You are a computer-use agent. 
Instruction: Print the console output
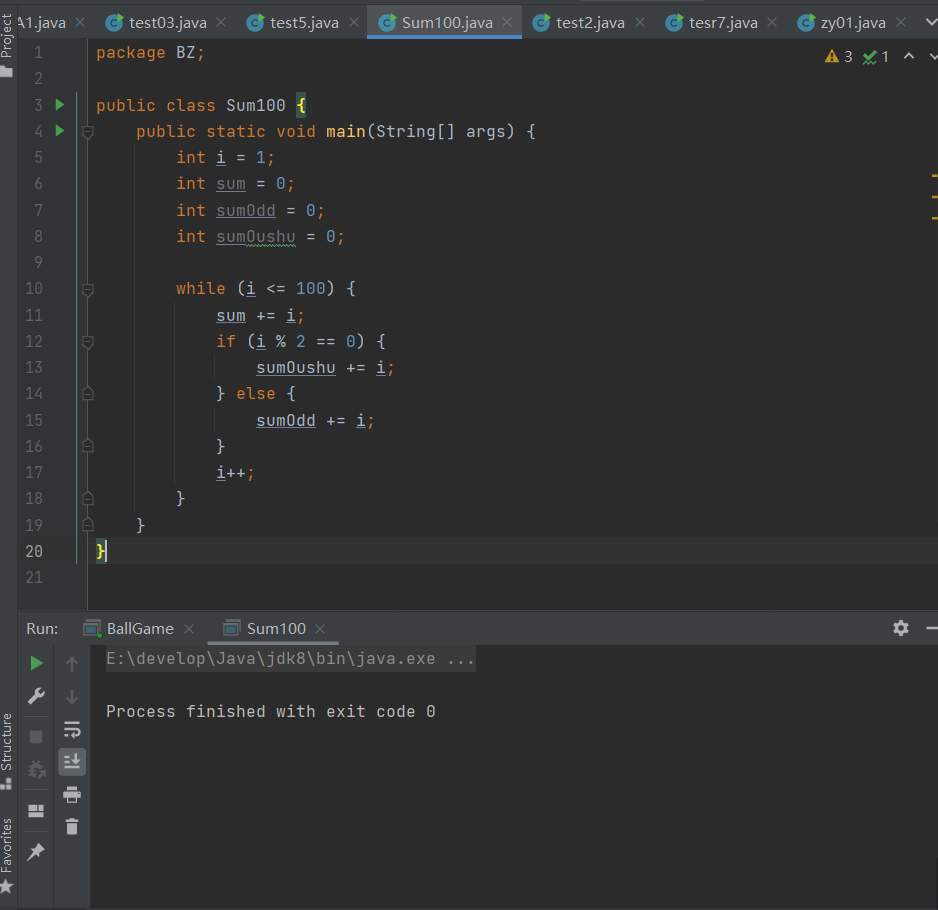click(x=72, y=795)
